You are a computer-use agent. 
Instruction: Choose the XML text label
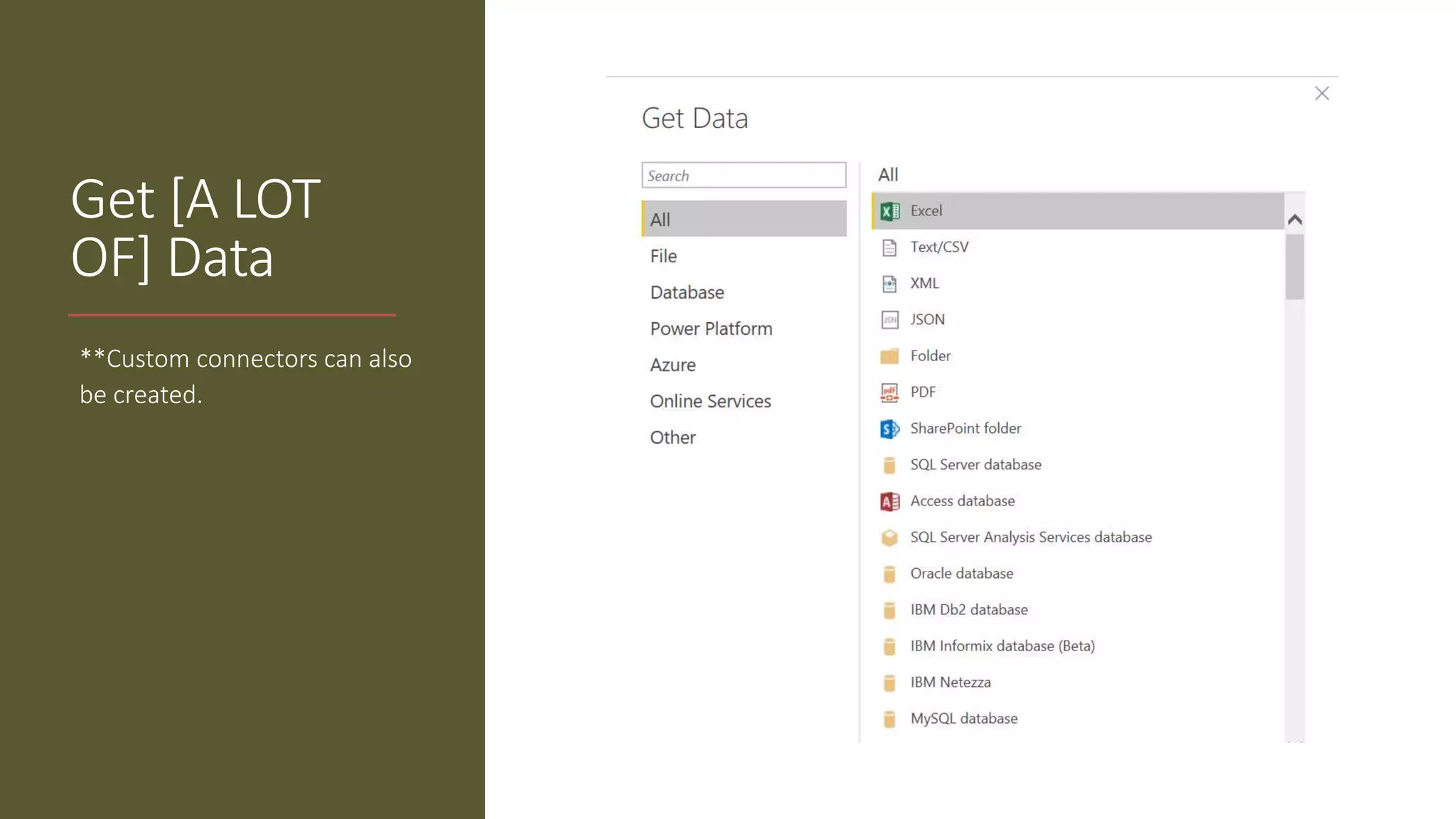point(924,283)
